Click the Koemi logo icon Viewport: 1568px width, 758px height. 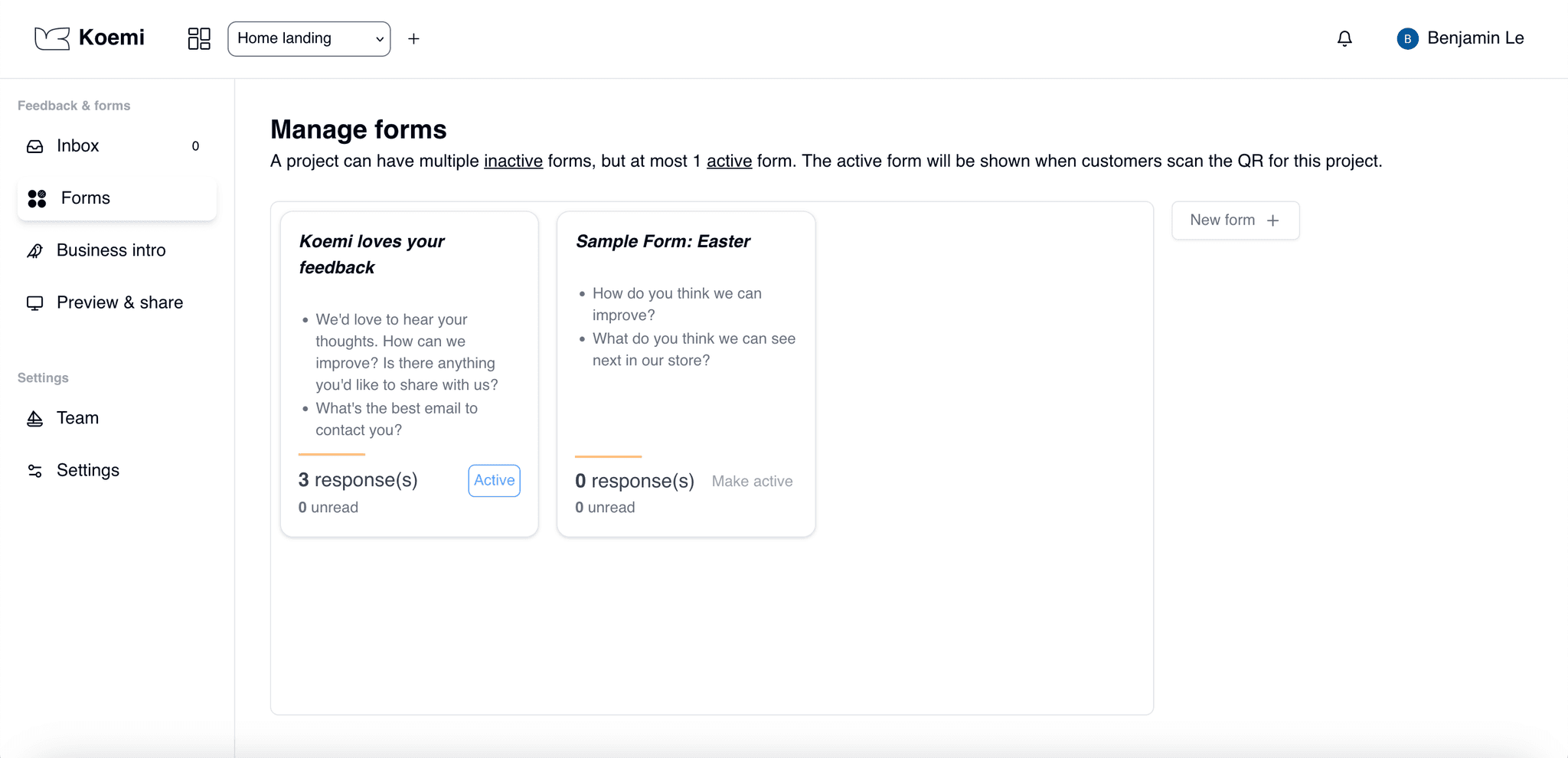click(52, 38)
